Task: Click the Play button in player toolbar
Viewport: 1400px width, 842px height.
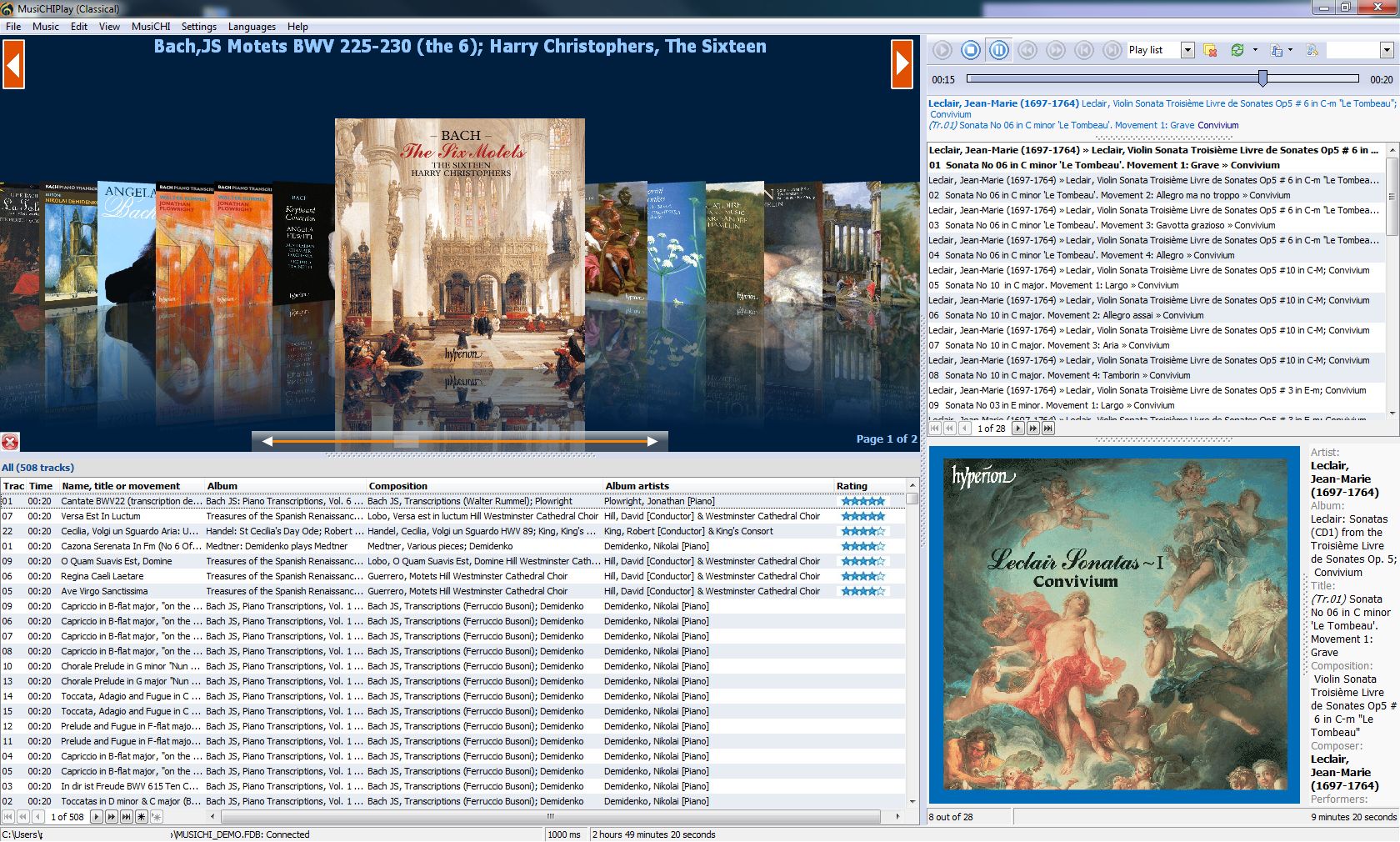Action: tap(942, 50)
